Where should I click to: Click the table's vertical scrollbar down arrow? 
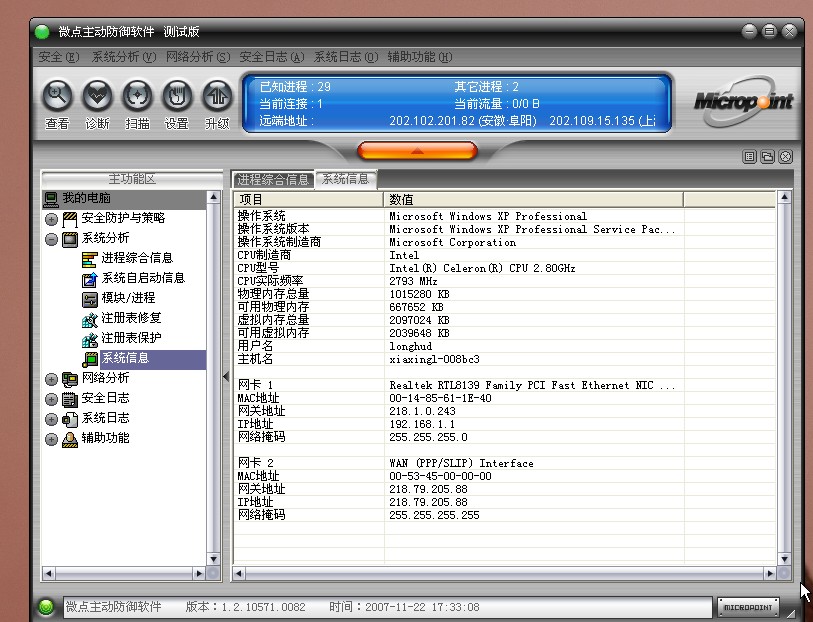click(784, 559)
